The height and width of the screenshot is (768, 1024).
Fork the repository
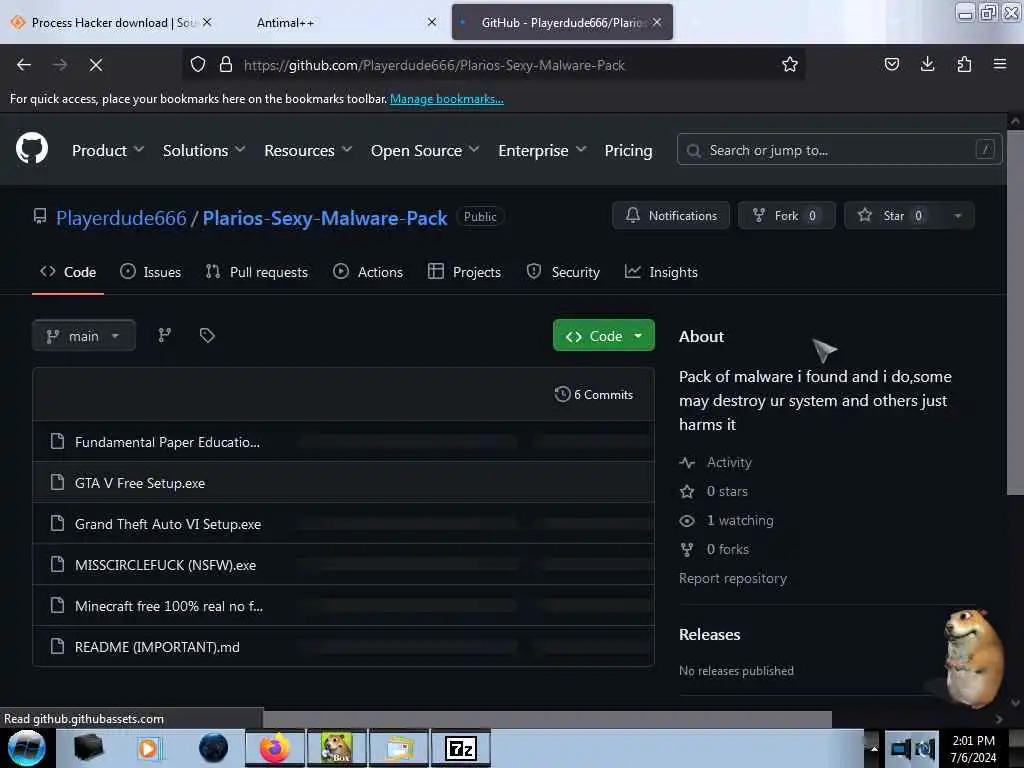(786, 216)
